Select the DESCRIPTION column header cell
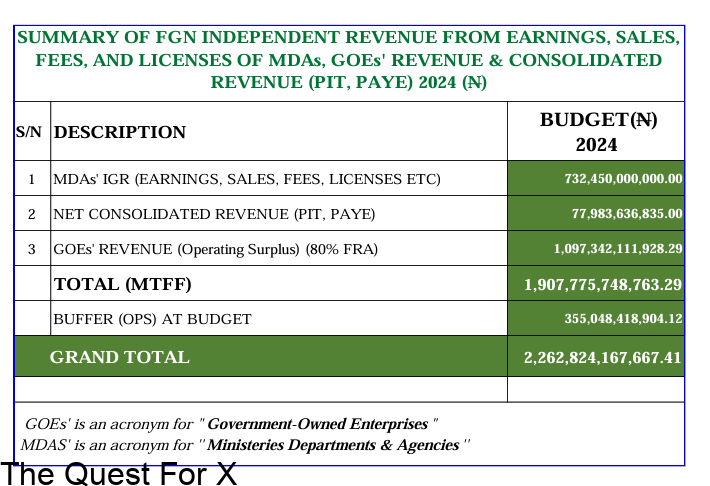 (120, 132)
